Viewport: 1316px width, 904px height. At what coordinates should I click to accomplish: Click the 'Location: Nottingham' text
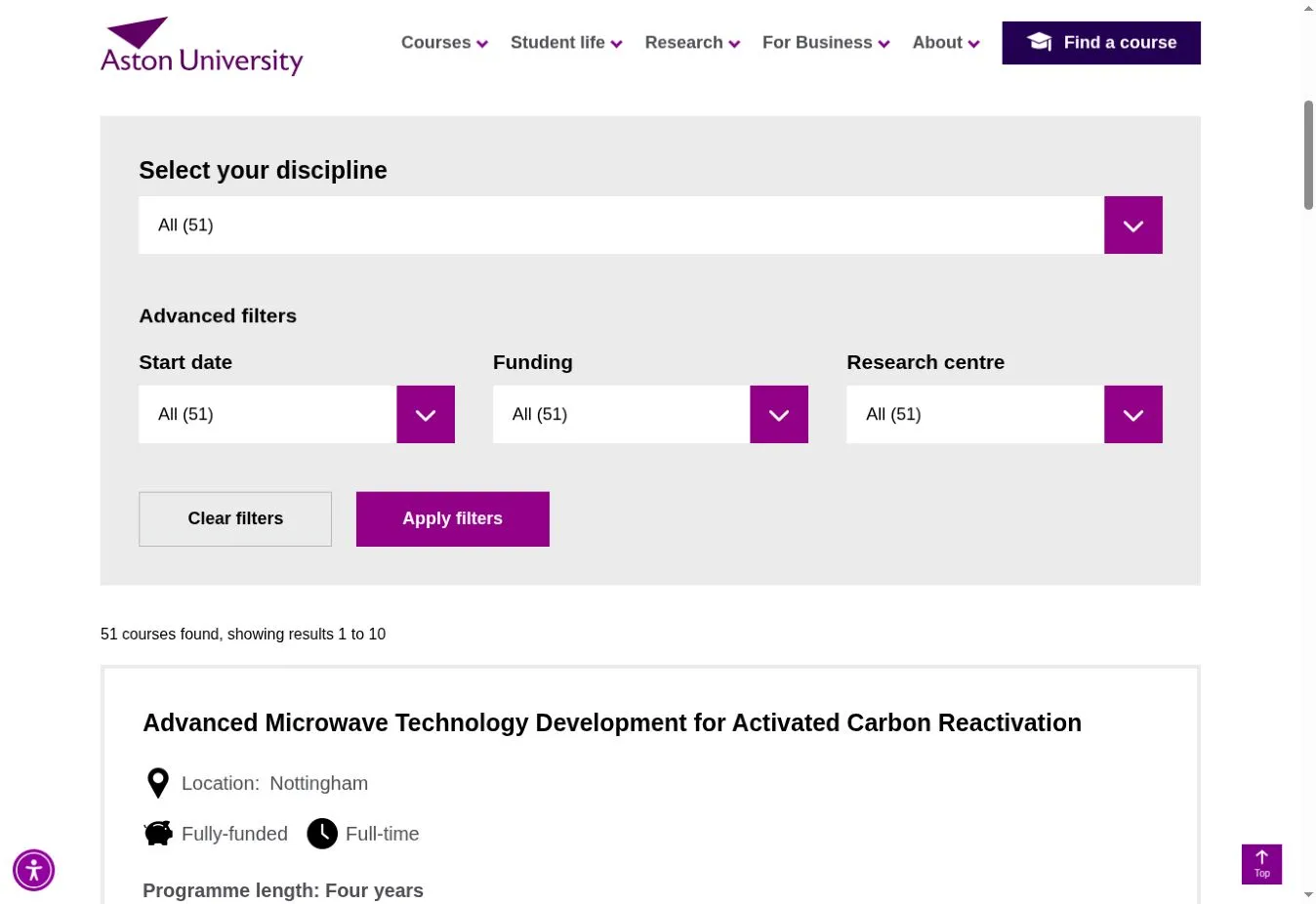click(274, 784)
